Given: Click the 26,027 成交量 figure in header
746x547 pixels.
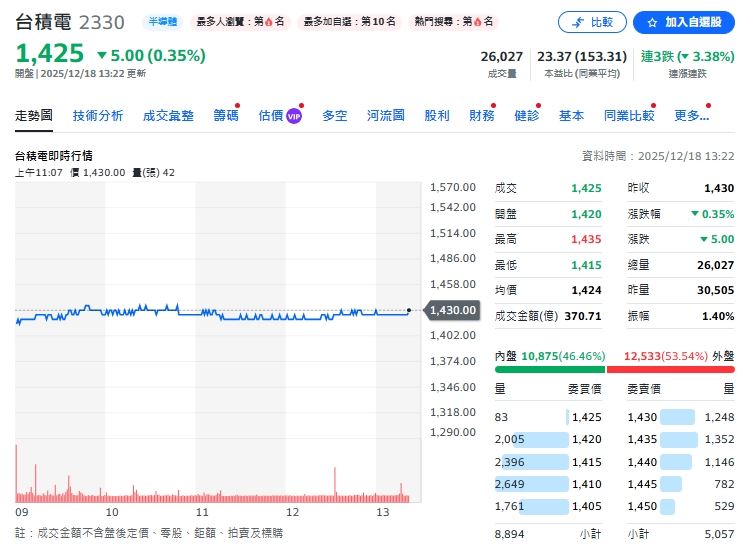Looking at the screenshot, I should (x=501, y=57).
